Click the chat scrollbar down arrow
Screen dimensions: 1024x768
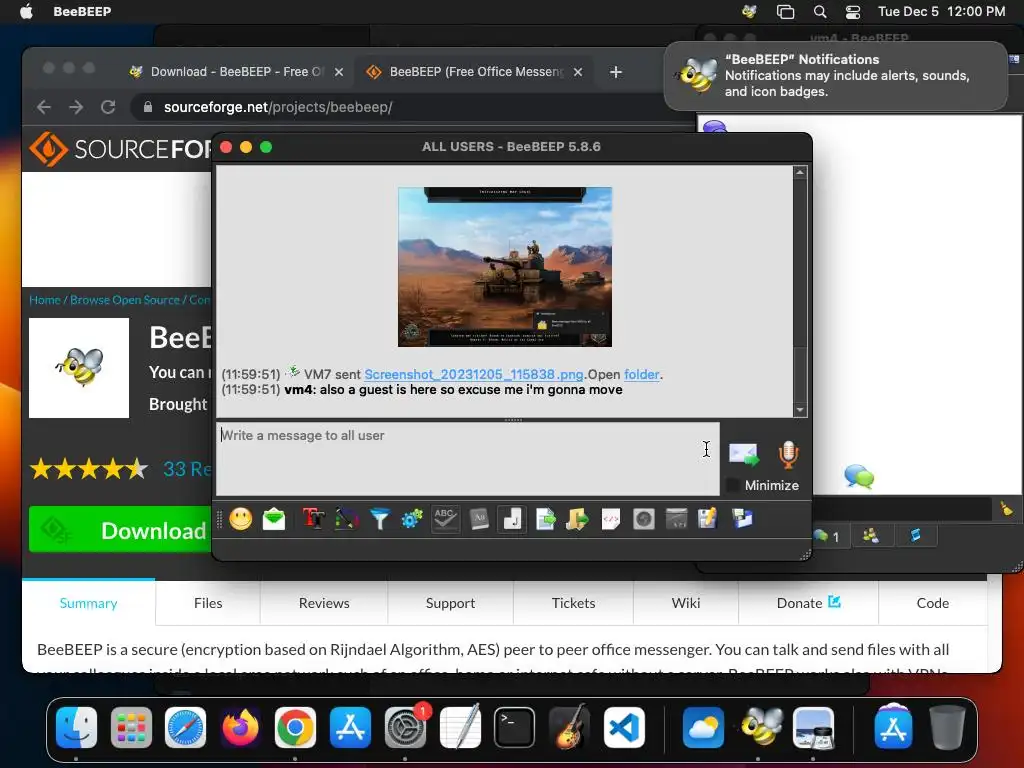coord(800,410)
